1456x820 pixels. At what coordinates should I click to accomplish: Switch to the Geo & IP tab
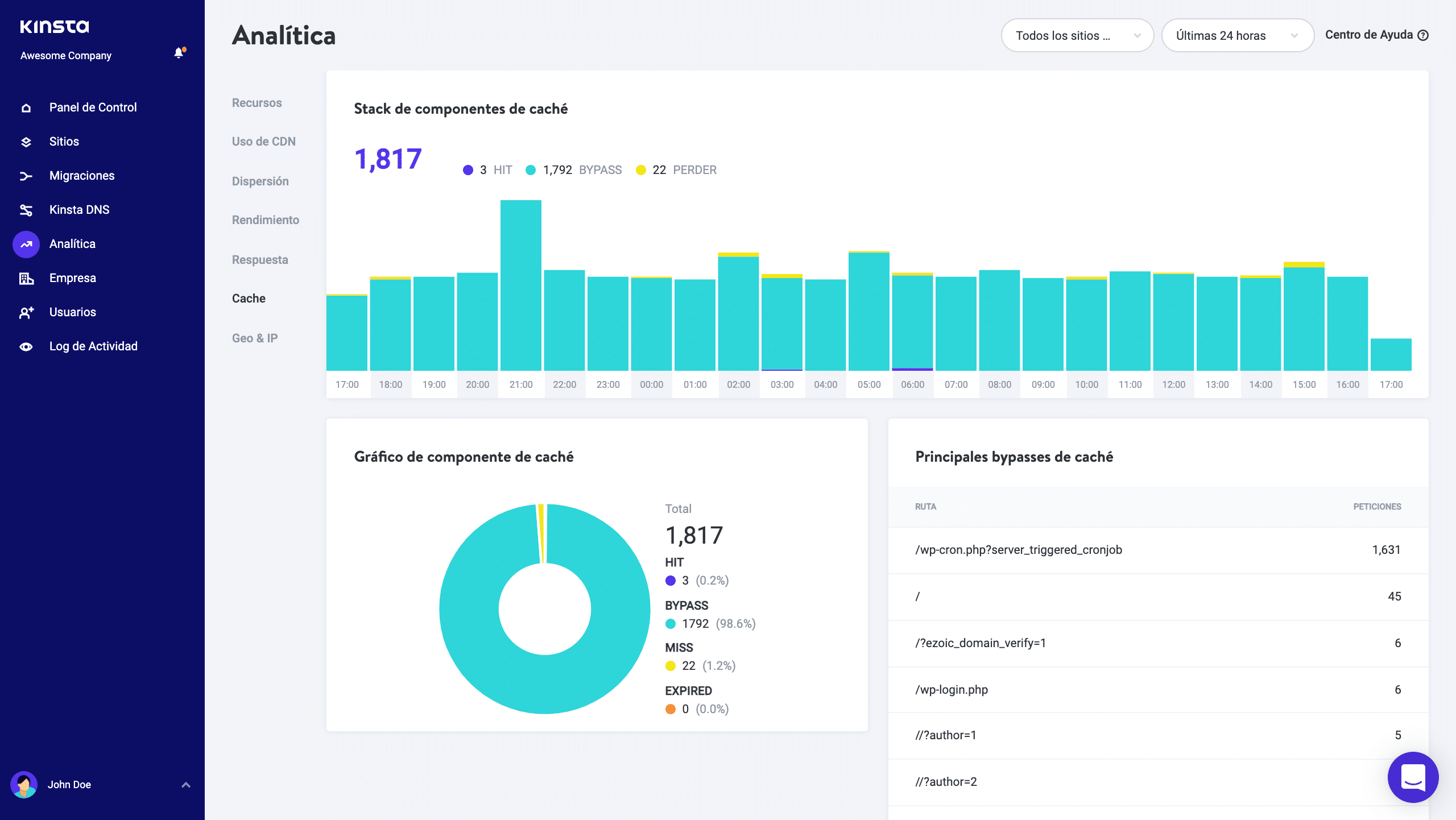[254, 338]
